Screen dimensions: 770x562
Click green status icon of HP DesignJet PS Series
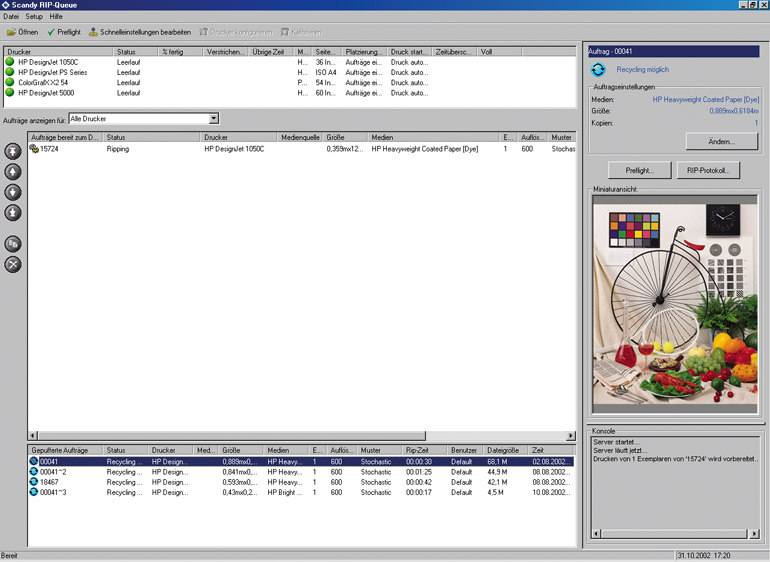(10, 72)
